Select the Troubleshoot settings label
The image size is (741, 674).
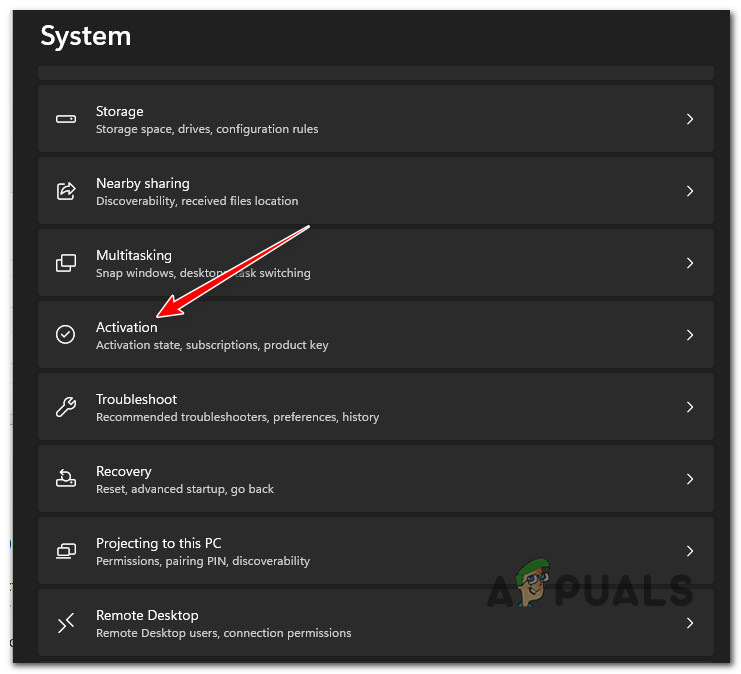[x=136, y=399]
